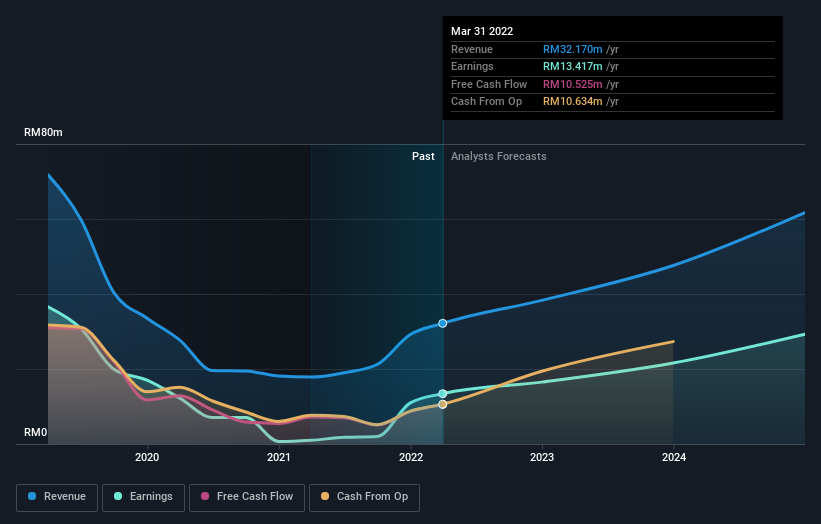Click the 2021 x-axis label
The image size is (821, 524).
279,457
